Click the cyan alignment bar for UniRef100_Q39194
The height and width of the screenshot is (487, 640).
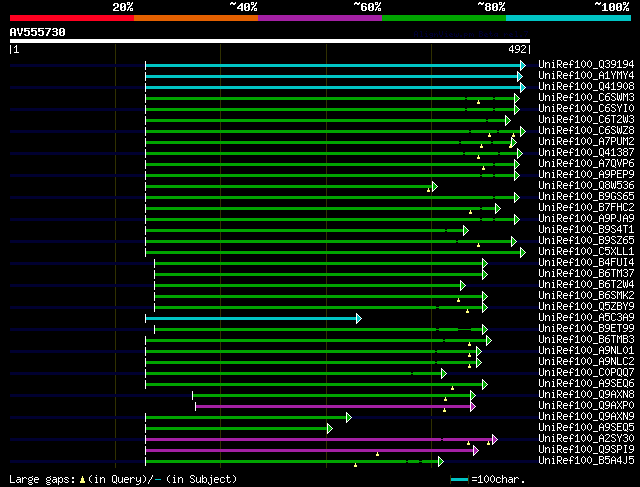pos(333,65)
